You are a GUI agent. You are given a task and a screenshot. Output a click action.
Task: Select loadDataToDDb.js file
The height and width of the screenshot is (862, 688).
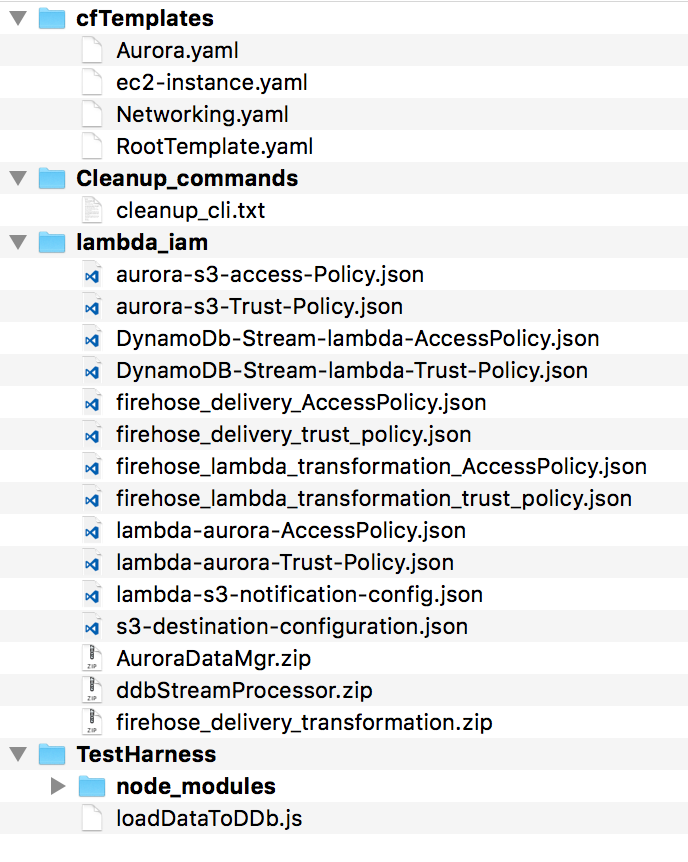(344, 818)
